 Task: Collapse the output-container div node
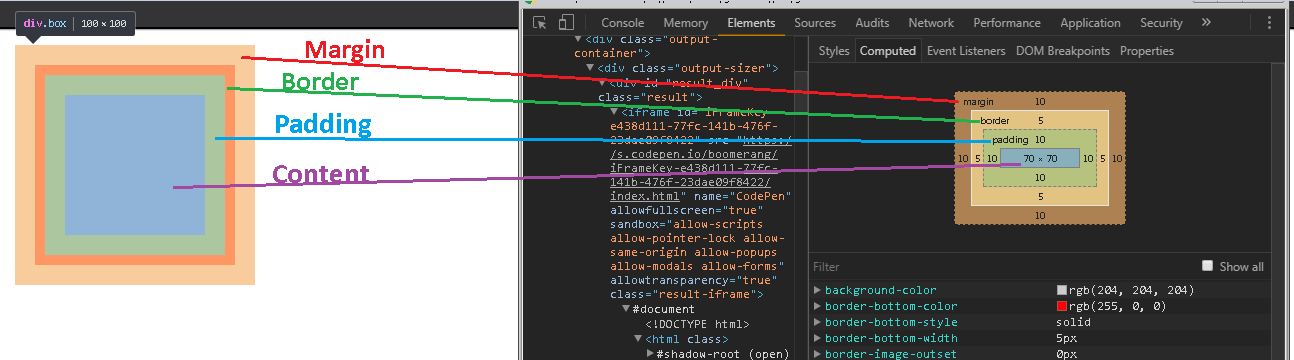pos(578,38)
